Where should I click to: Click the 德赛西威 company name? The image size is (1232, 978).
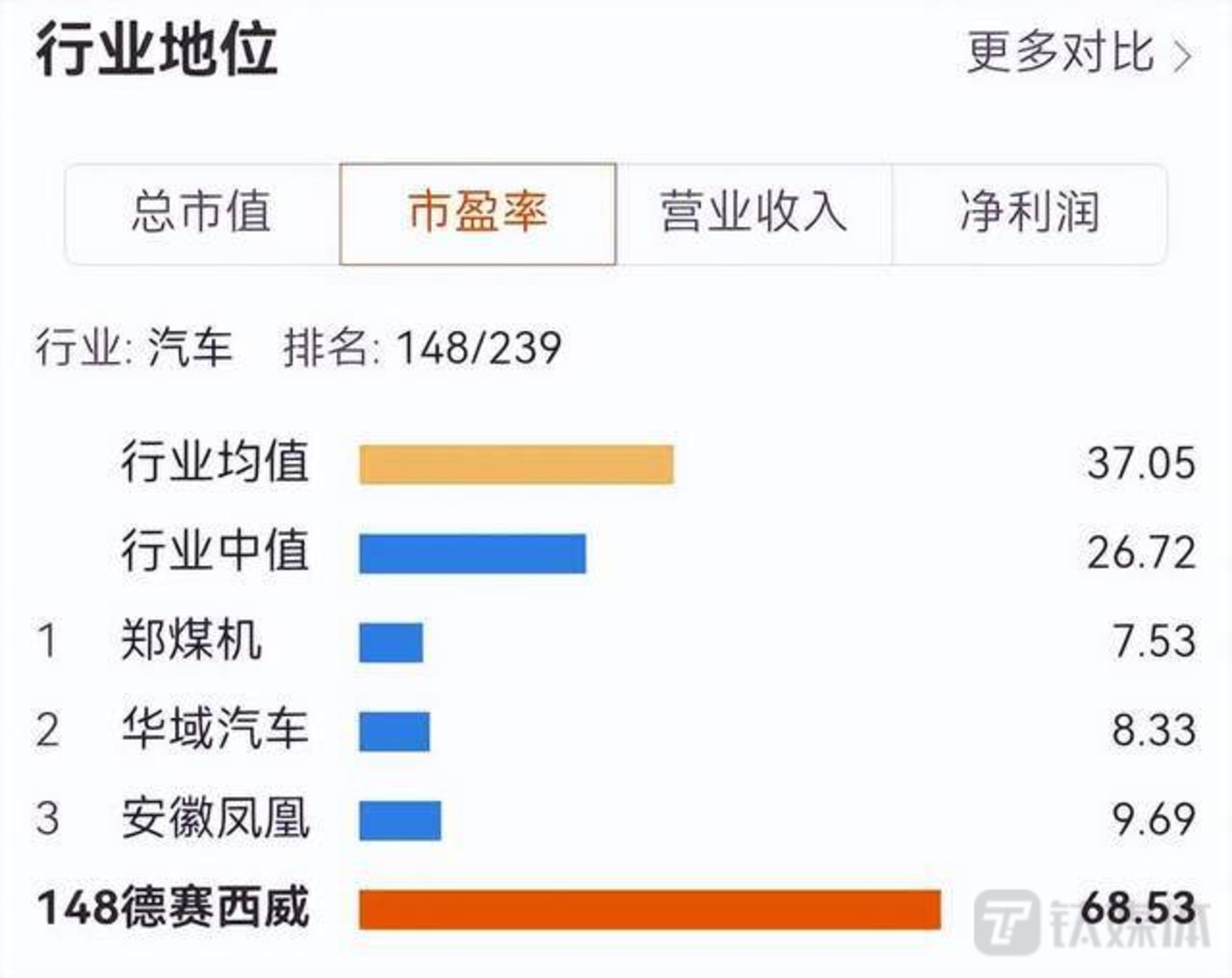tap(215, 908)
